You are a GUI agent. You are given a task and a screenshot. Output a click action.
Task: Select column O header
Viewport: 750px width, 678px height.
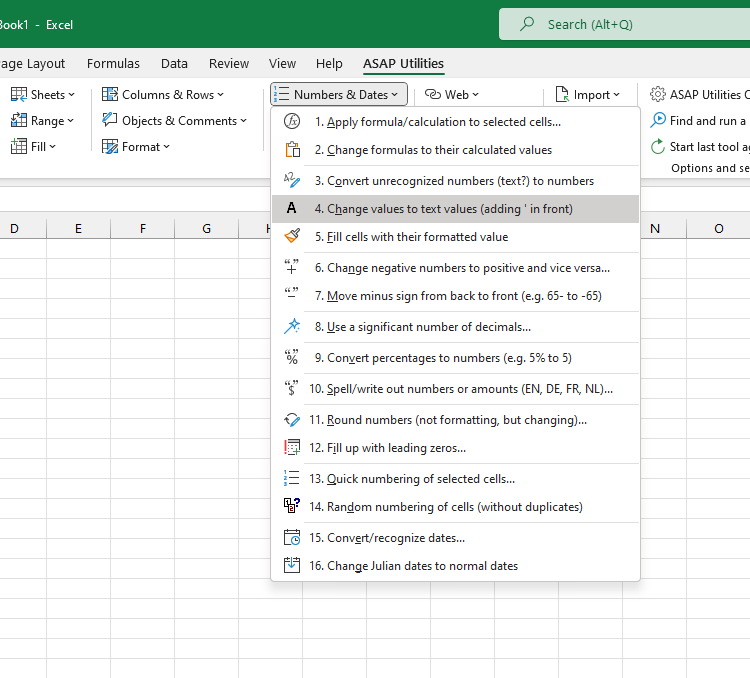click(718, 228)
